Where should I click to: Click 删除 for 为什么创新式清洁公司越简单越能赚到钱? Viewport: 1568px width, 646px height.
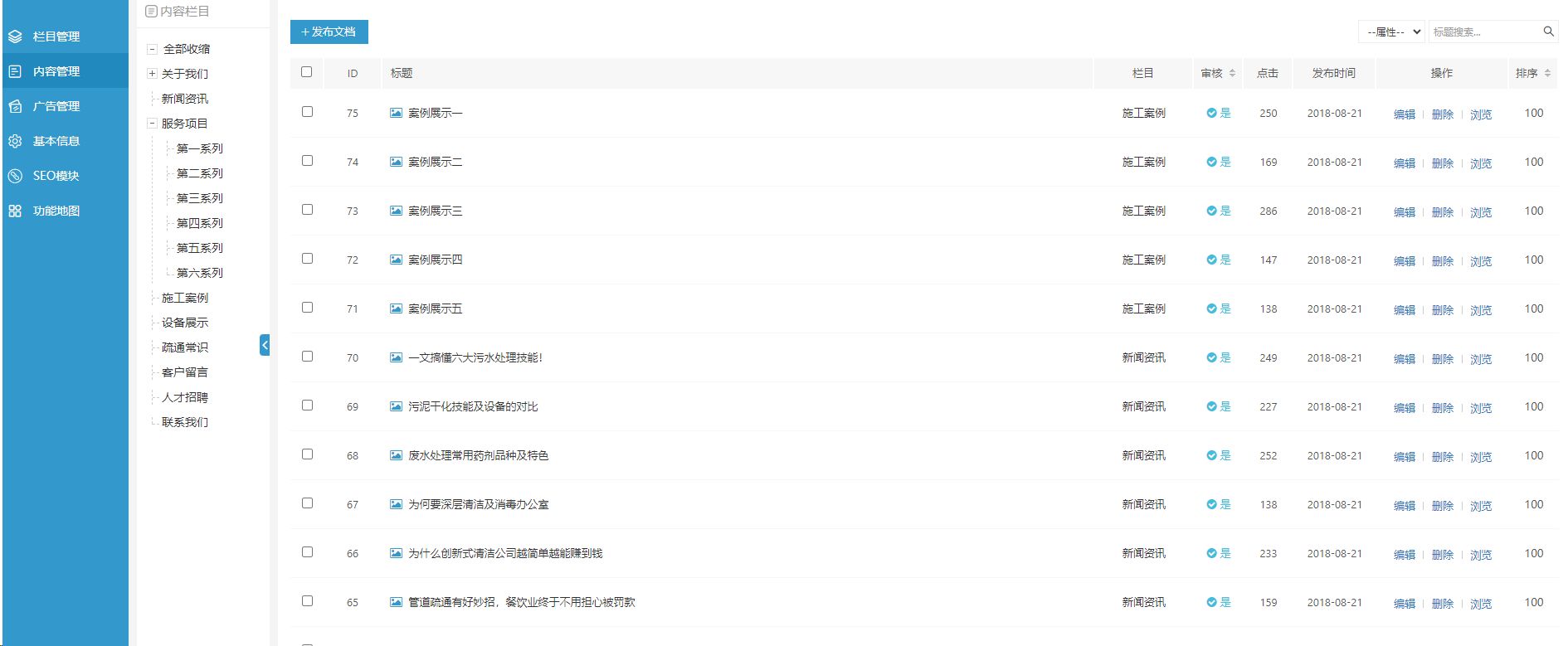1443,555
